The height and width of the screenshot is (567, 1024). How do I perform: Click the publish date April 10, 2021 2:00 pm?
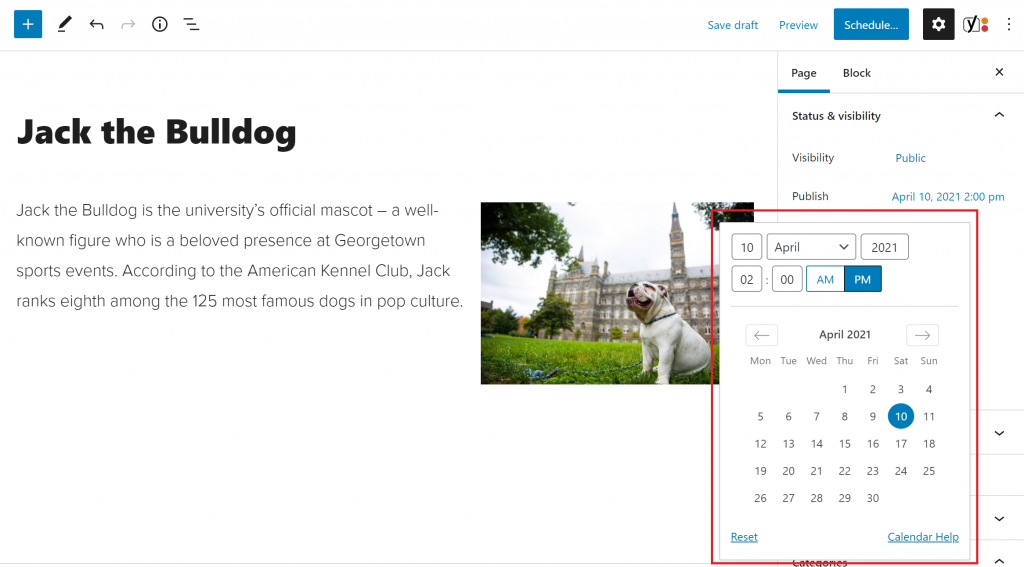pos(948,197)
